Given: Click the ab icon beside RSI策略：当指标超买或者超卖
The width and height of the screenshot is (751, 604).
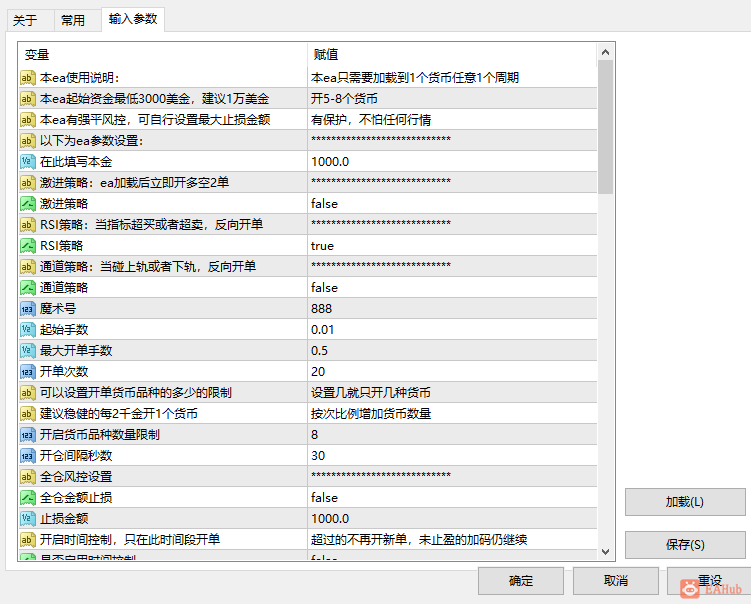Looking at the screenshot, I should (28, 225).
